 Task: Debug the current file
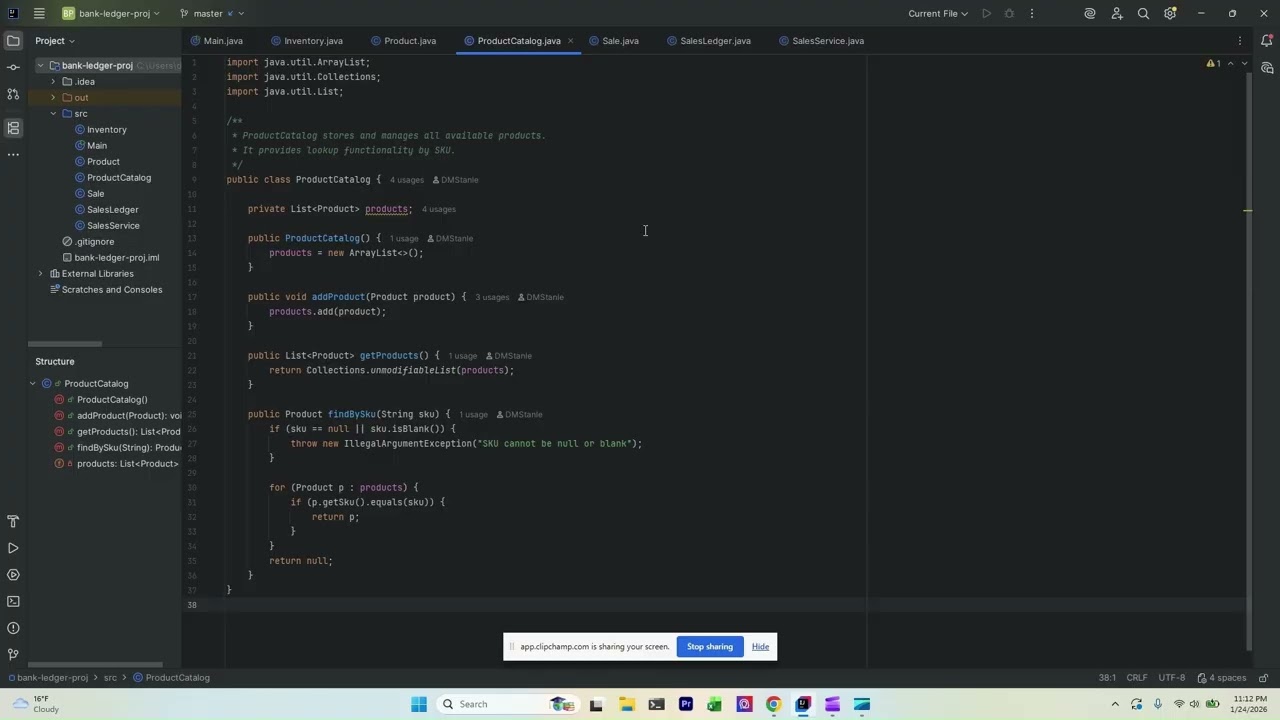[x=1009, y=13]
